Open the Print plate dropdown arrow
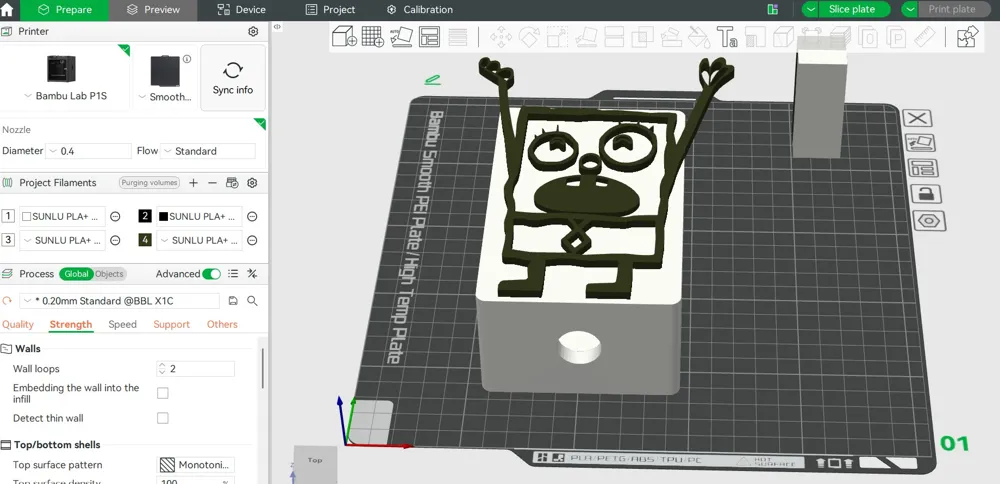 click(x=910, y=9)
